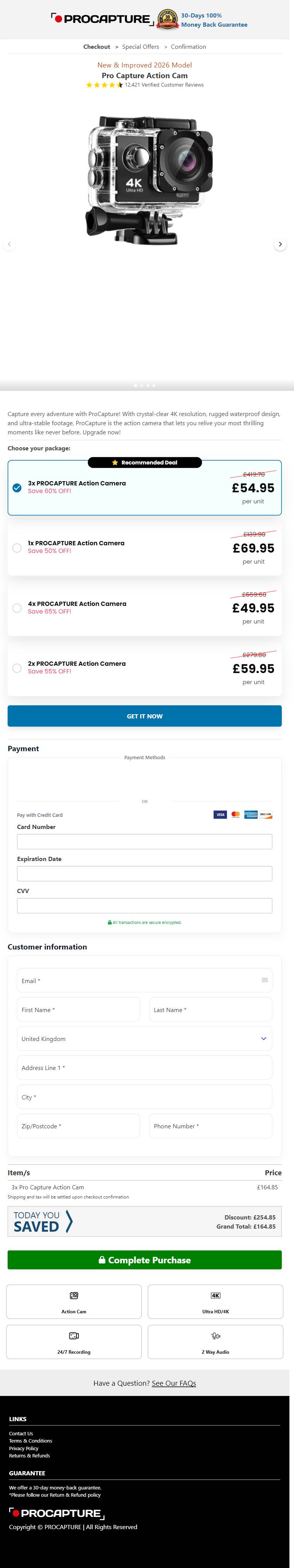Select the 2x PROCAPTURE Action Camera package
This screenshot has width=294, height=1568.
pyautogui.click(x=17, y=668)
